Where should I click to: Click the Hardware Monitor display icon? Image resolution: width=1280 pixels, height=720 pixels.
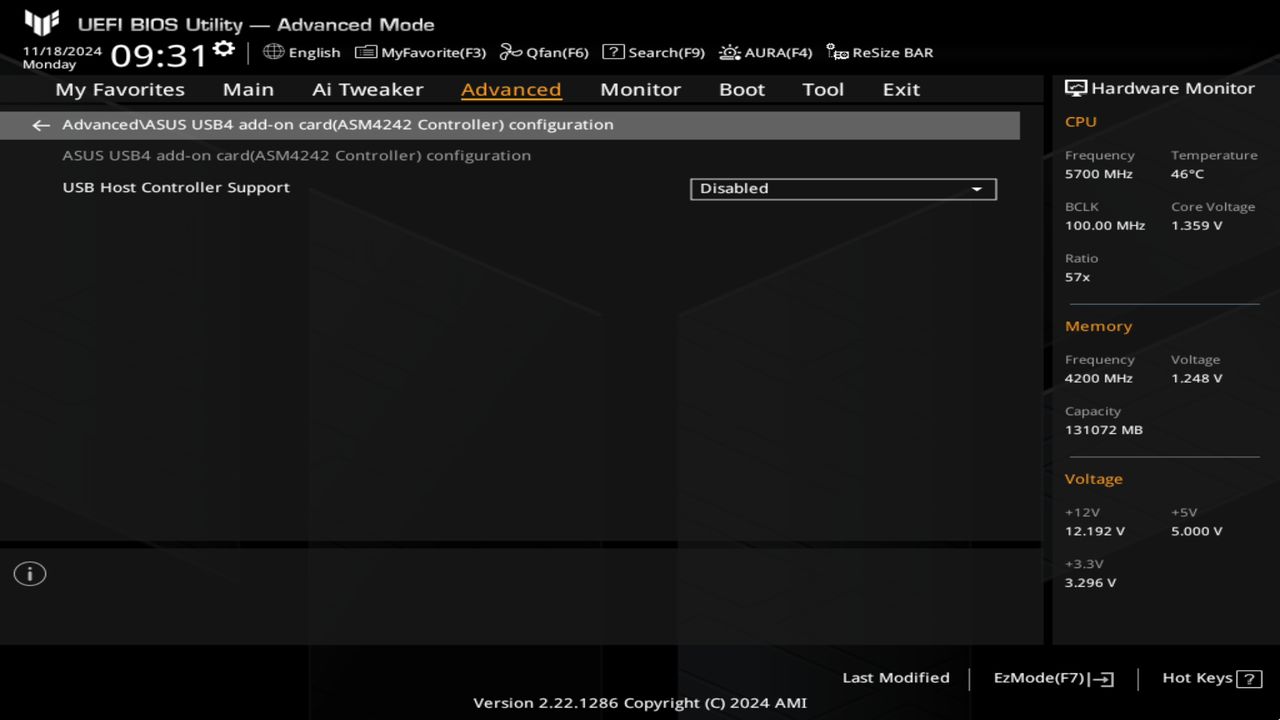tap(1076, 88)
